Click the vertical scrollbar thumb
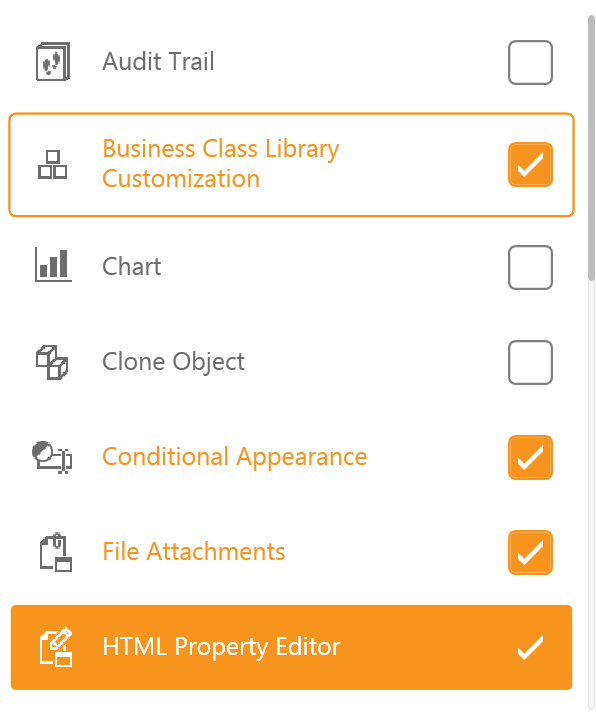This screenshot has height=723, width=596. pyautogui.click(x=591, y=148)
